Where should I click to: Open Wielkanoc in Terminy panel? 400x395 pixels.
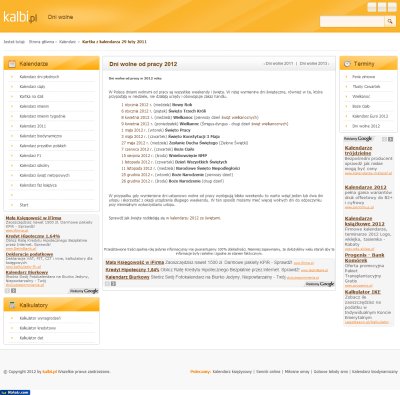[x=361, y=97]
